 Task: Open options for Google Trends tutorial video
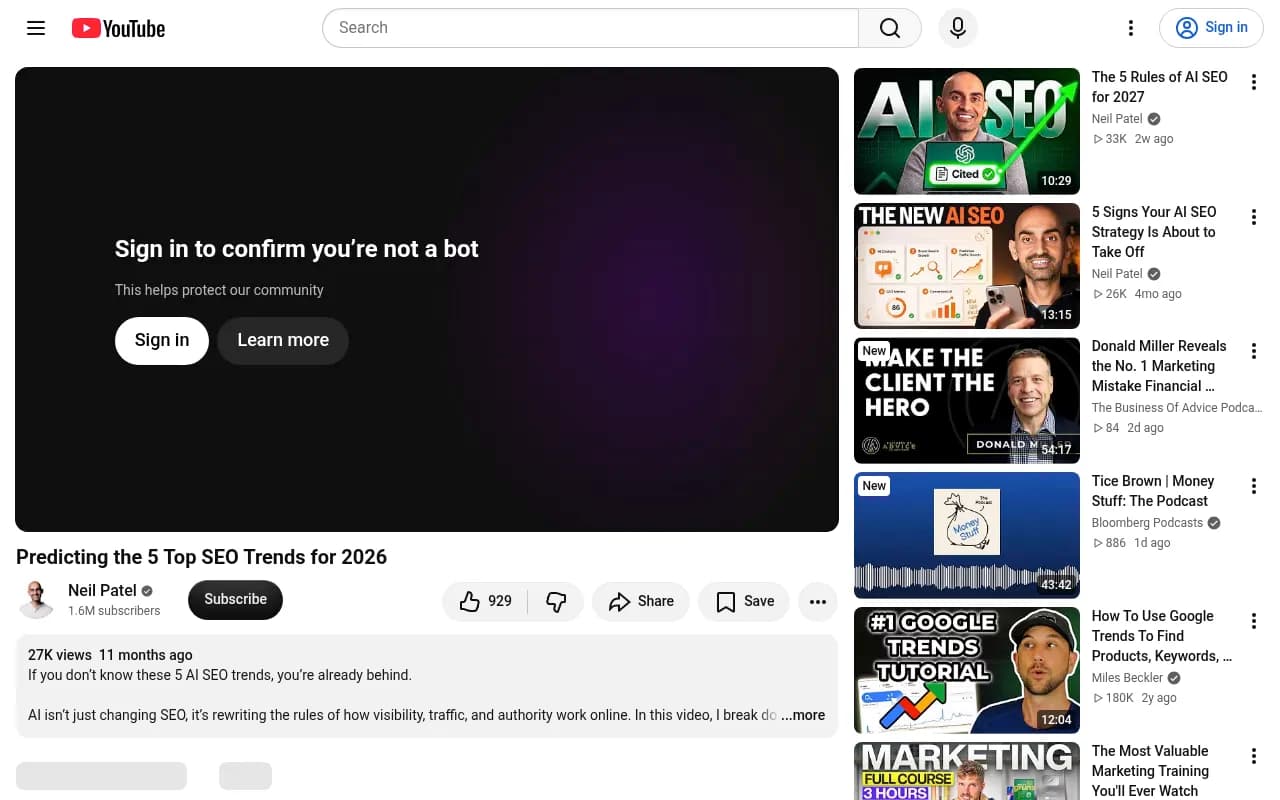point(1253,621)
